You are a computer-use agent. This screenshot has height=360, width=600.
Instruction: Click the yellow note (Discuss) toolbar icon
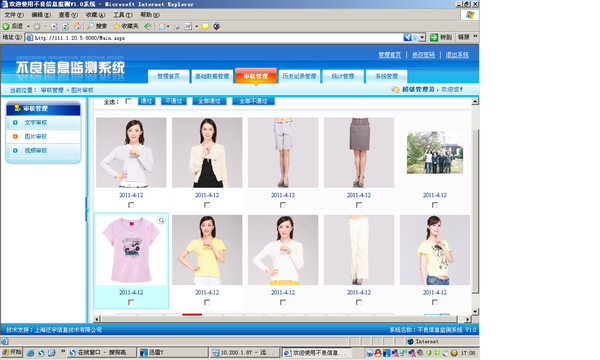[205, 26]
